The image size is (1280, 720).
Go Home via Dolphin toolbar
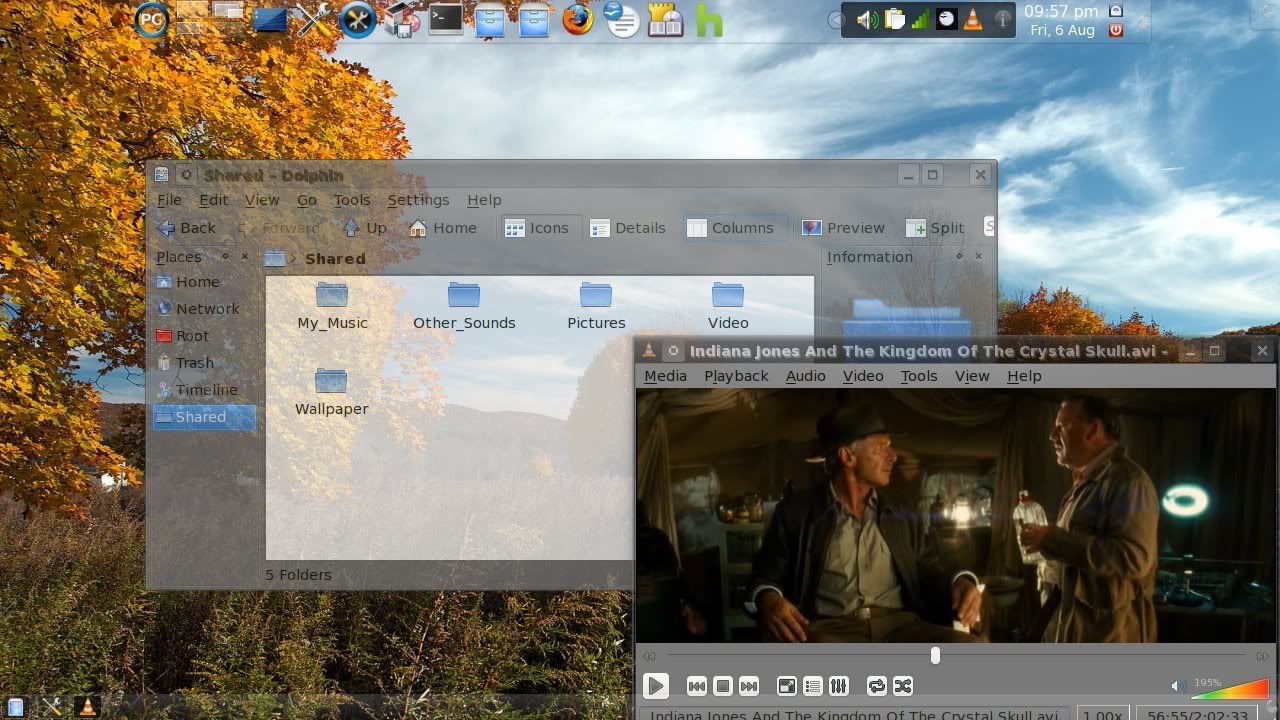pos(442,228)
